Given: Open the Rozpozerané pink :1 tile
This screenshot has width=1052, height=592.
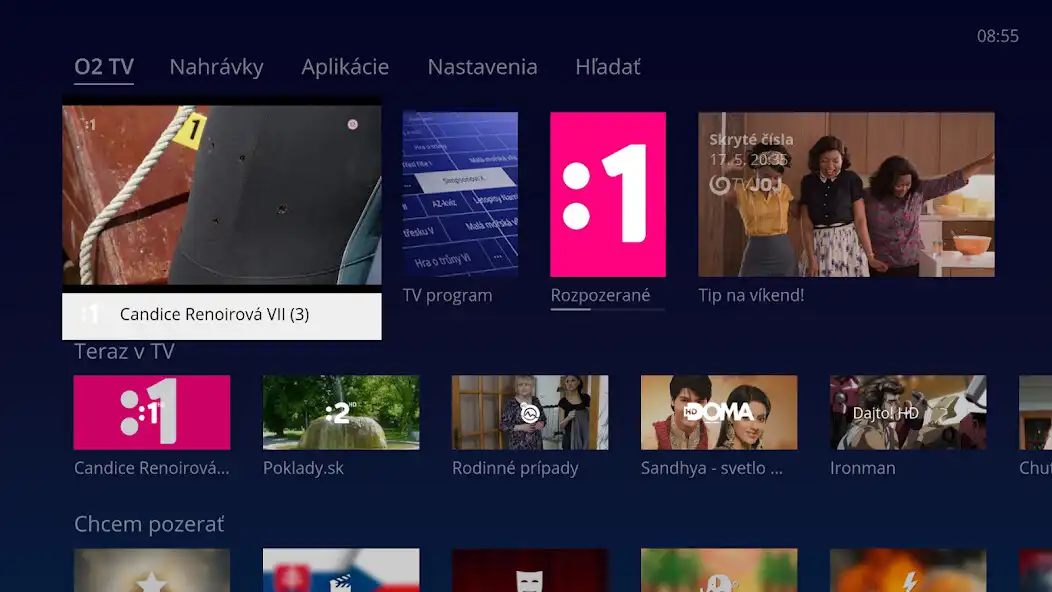Looking at the screenshot, I should (x=608, y=194).
